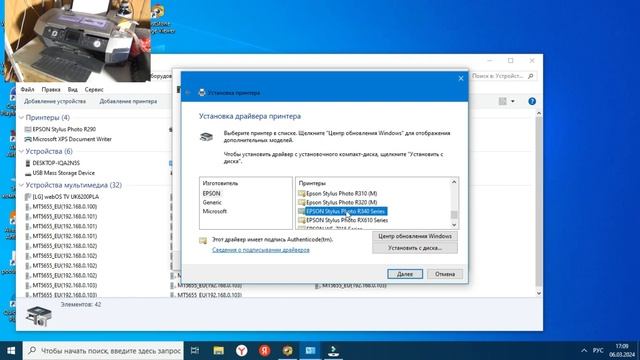Select EPSON in the manufacturer list
Viewport: 640px width, 360px height.
[211, 193]
